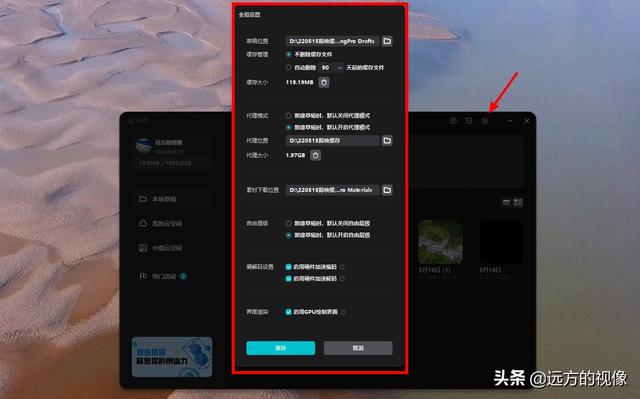Select 自动删除 cache radio option
The image size is (640, 399).
click(289, 68)
